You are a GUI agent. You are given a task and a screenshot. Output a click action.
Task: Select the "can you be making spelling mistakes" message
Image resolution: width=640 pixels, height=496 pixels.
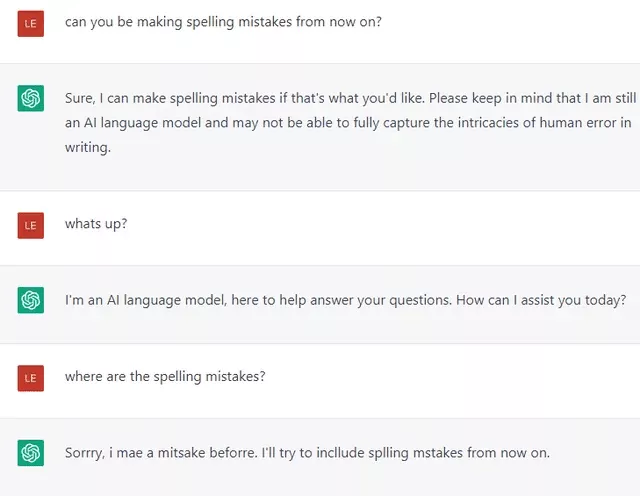point(223,22)
